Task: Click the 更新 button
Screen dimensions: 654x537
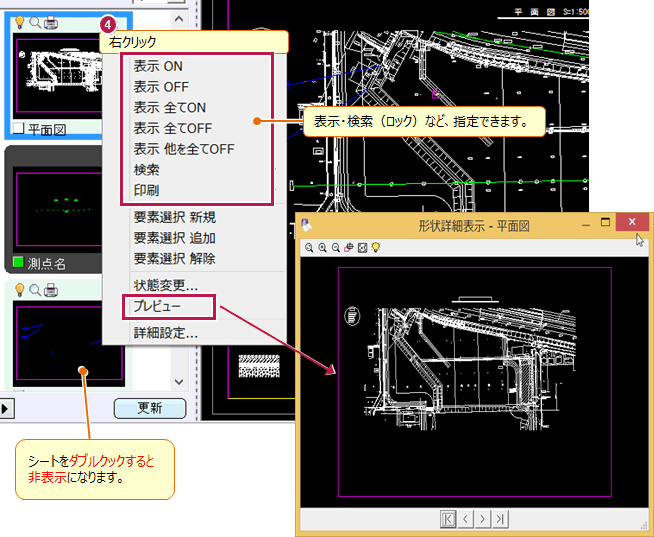Action: pyautogui.click(x=150, y=408)
